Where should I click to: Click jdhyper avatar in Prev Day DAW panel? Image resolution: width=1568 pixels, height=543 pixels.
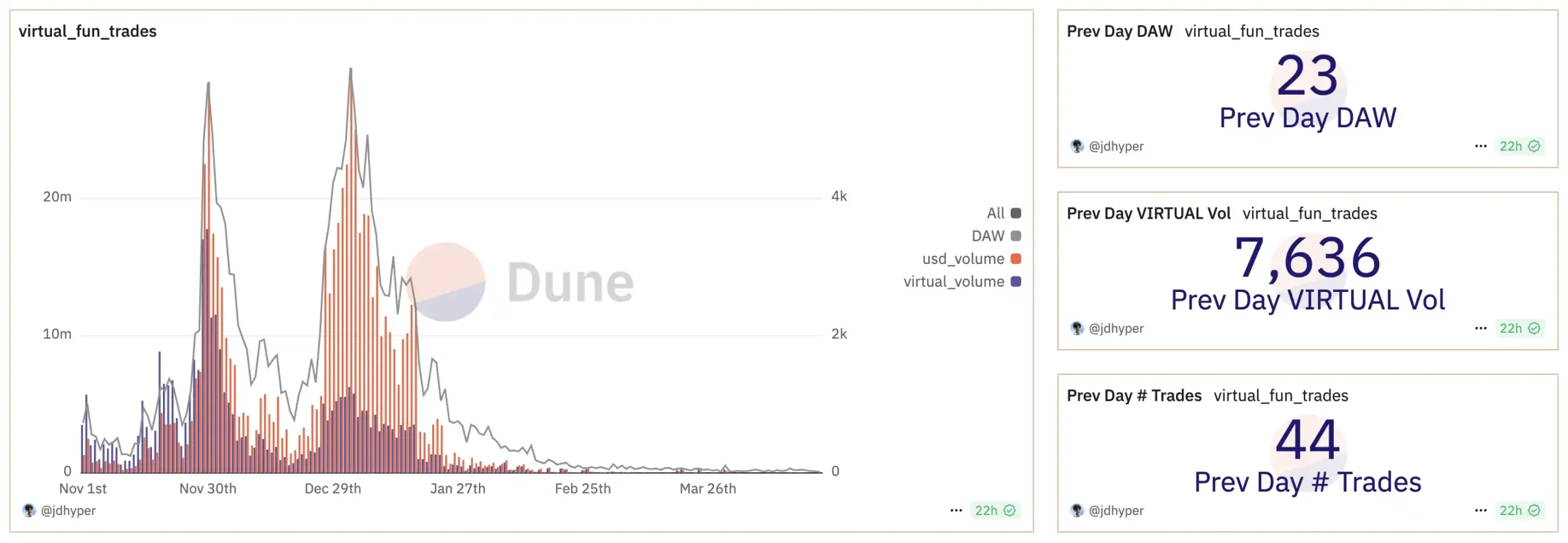pyautogui.click(x=1077, y=146)
